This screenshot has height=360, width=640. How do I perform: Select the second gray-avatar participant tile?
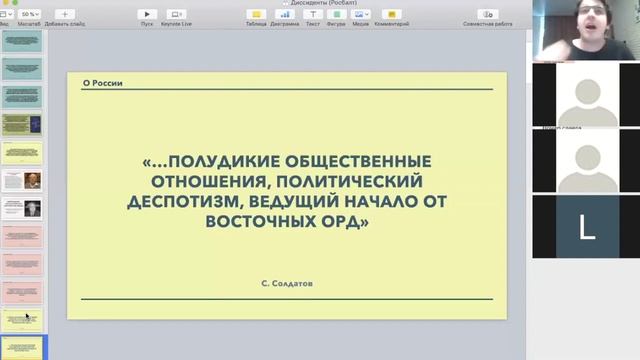coord(586,161)
